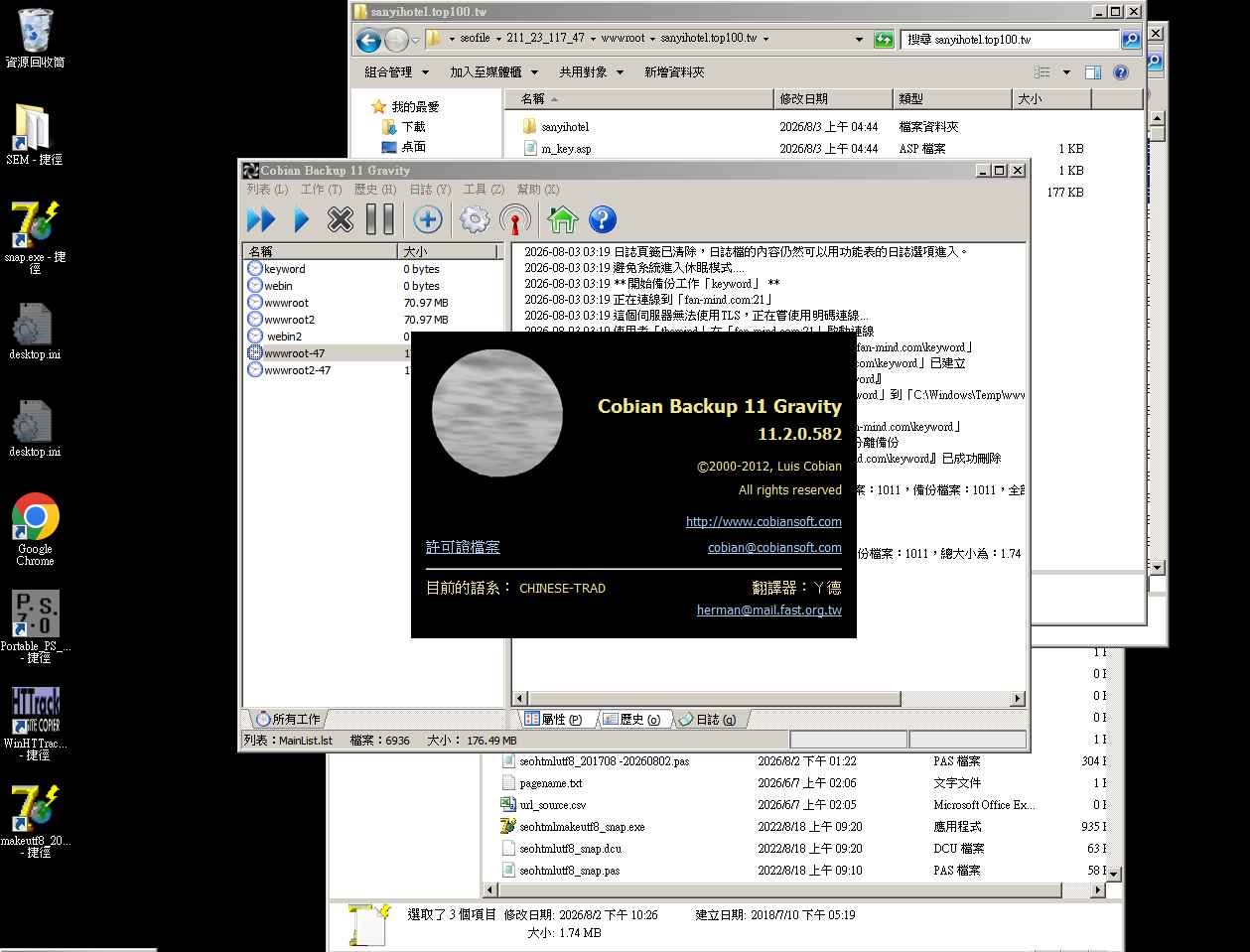
Task: Run the selected task (single play arrow)
Action: [x=302, y=219]
